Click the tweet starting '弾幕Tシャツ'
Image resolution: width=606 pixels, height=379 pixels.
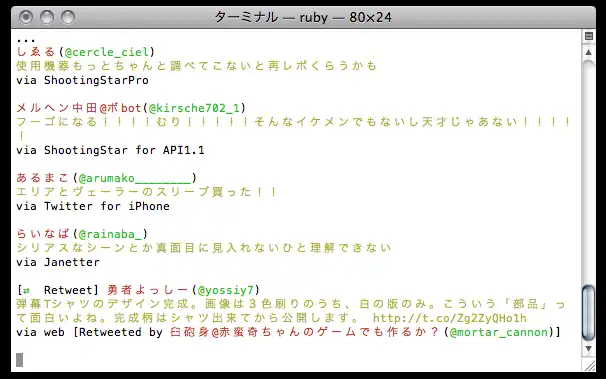(x=291, y=311)
